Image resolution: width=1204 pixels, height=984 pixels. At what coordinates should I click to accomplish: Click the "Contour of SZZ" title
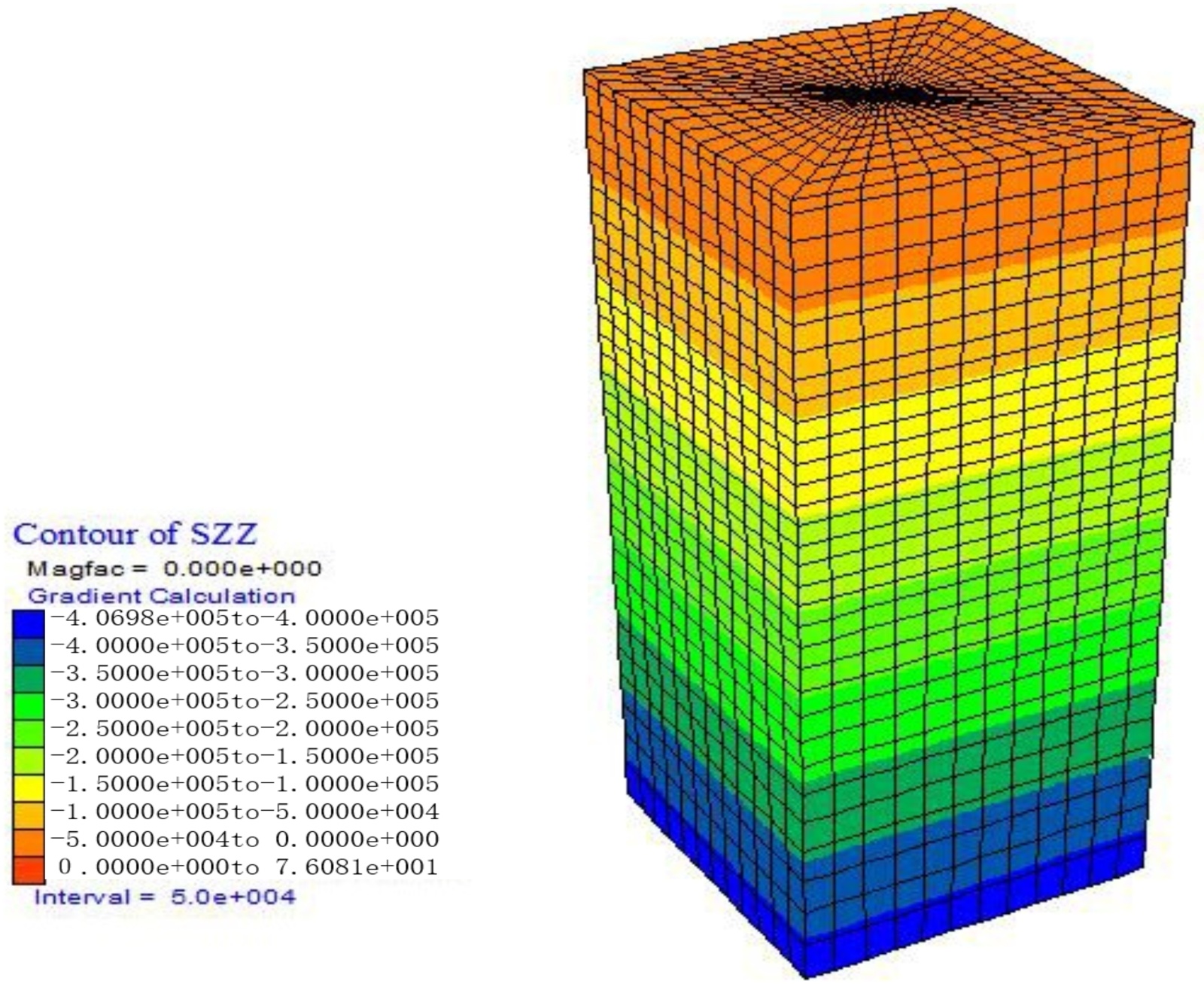tap(135, 535)
